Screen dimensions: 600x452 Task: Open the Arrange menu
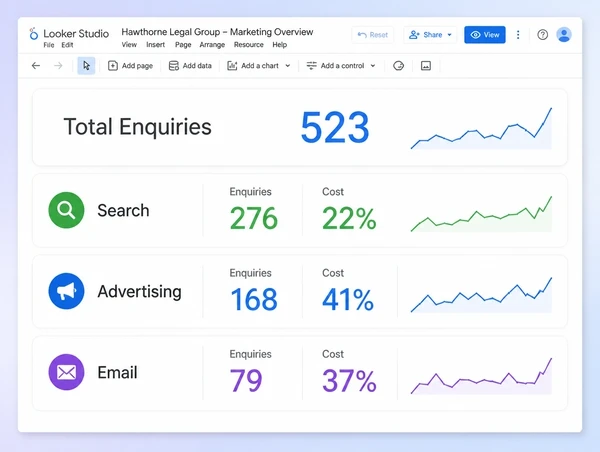pyautogui.click(x=212, y=45)
